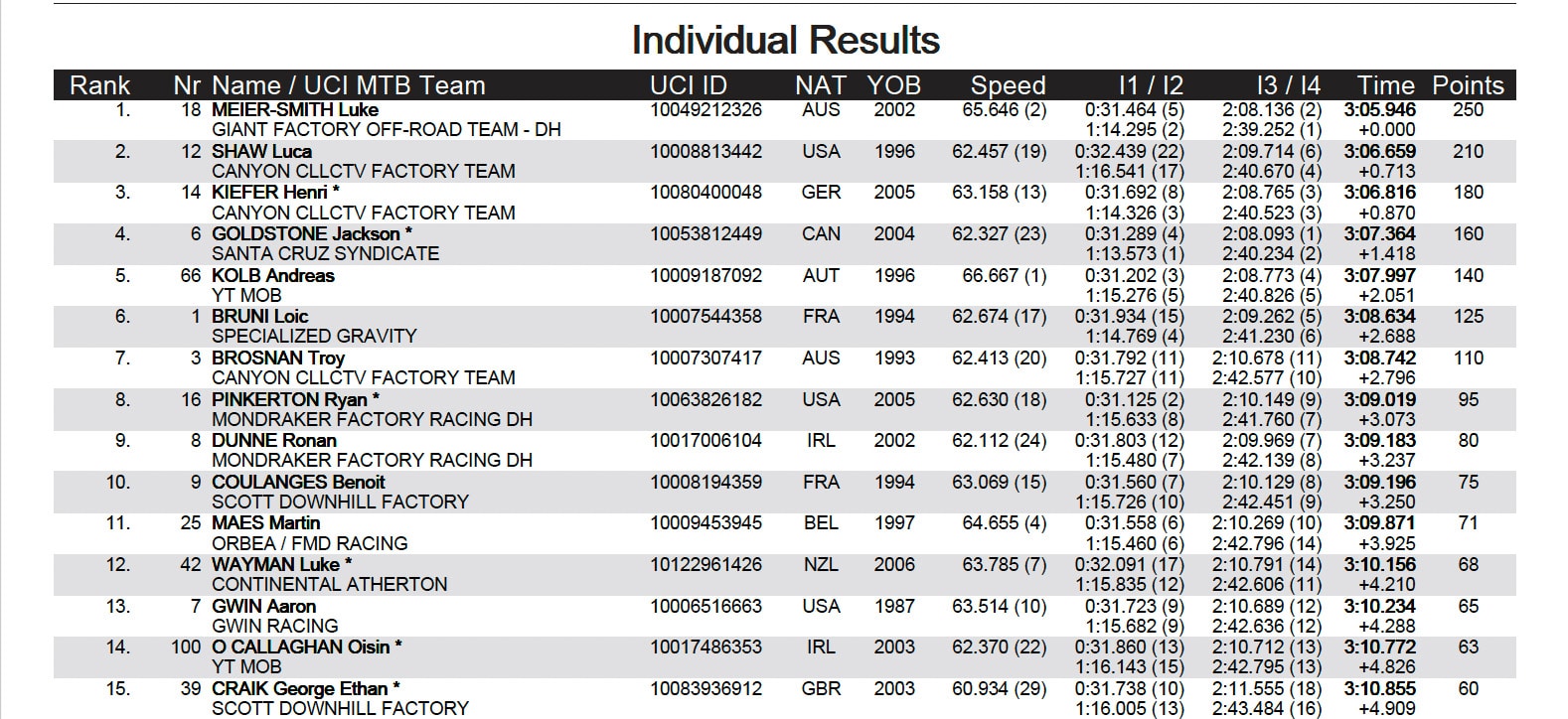Click the UCI ID column header
The width and height of the screenshot is (1568, 719).
[689, 85]
